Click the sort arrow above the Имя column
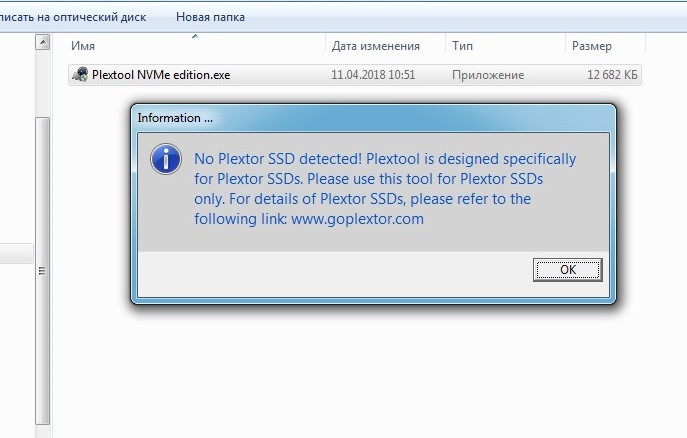The width and height of the screenshot is (687, 438). pyautogui.click(x=195, y=36)
